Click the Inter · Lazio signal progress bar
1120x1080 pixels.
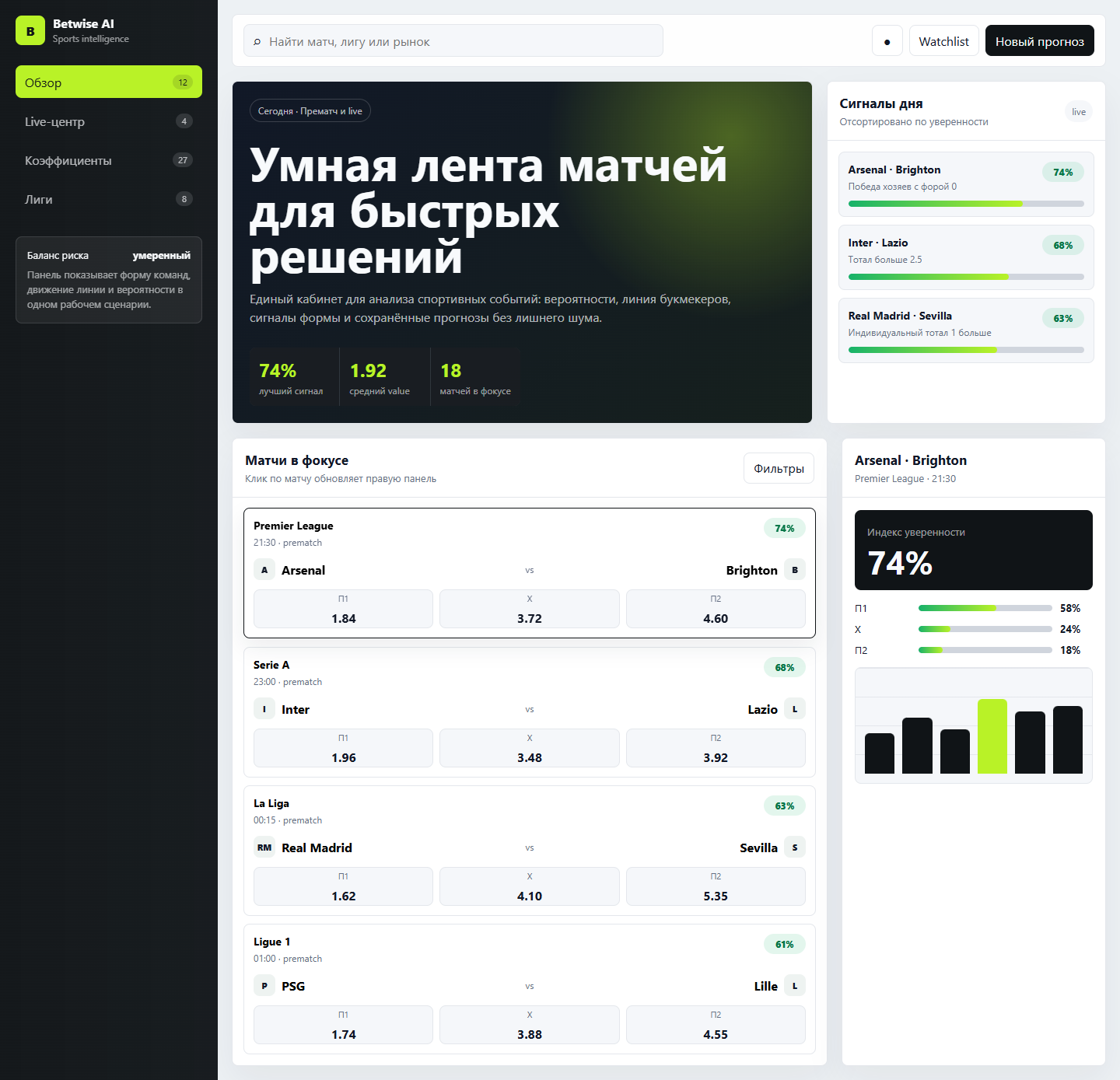click(966, 277)
